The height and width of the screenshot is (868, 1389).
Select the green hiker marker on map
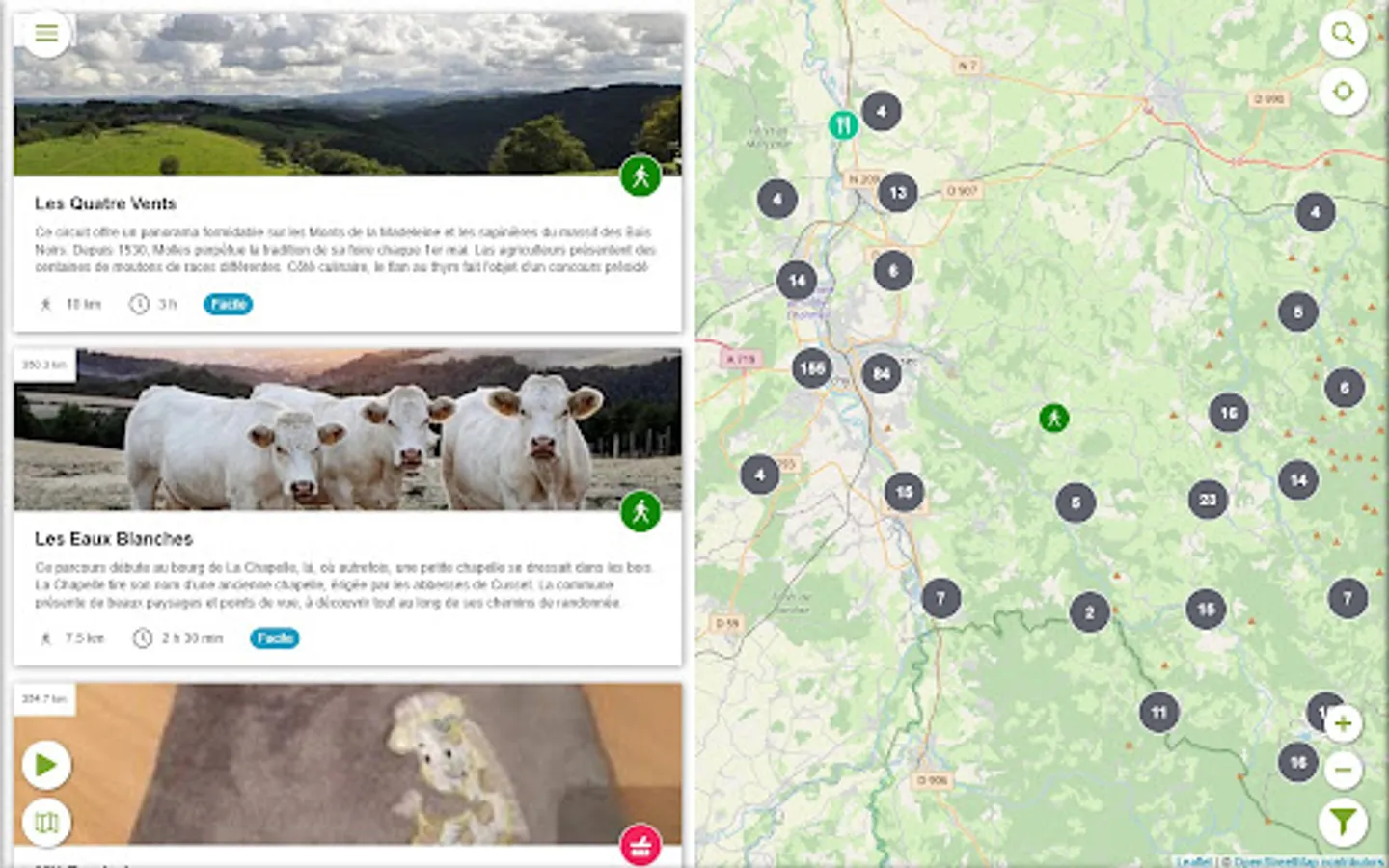1053,419
